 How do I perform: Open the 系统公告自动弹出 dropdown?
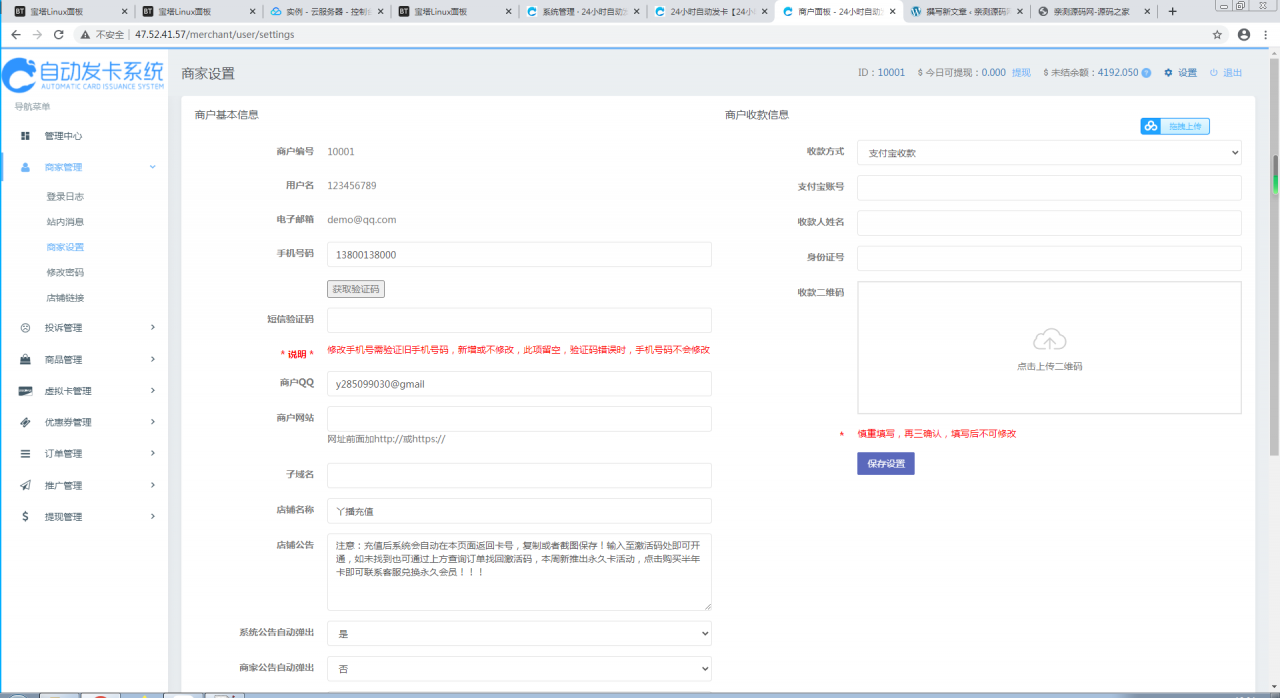(x=519, y=634)
